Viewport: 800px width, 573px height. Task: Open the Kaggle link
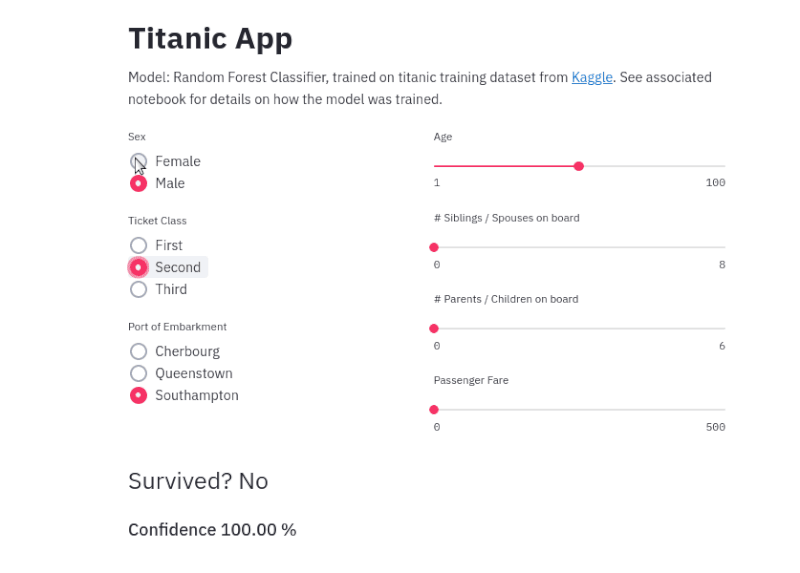(592, 77)
